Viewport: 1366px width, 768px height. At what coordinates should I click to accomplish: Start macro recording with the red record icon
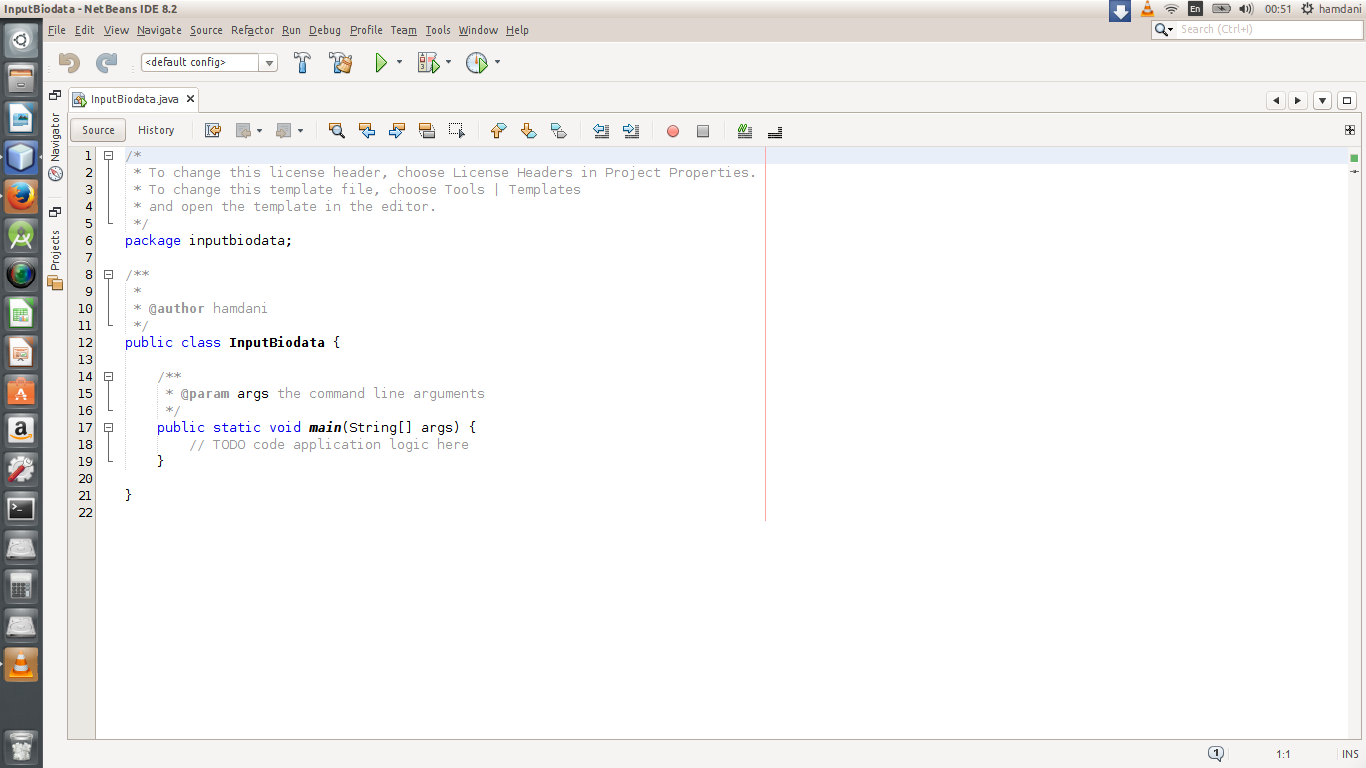[672, 130]
